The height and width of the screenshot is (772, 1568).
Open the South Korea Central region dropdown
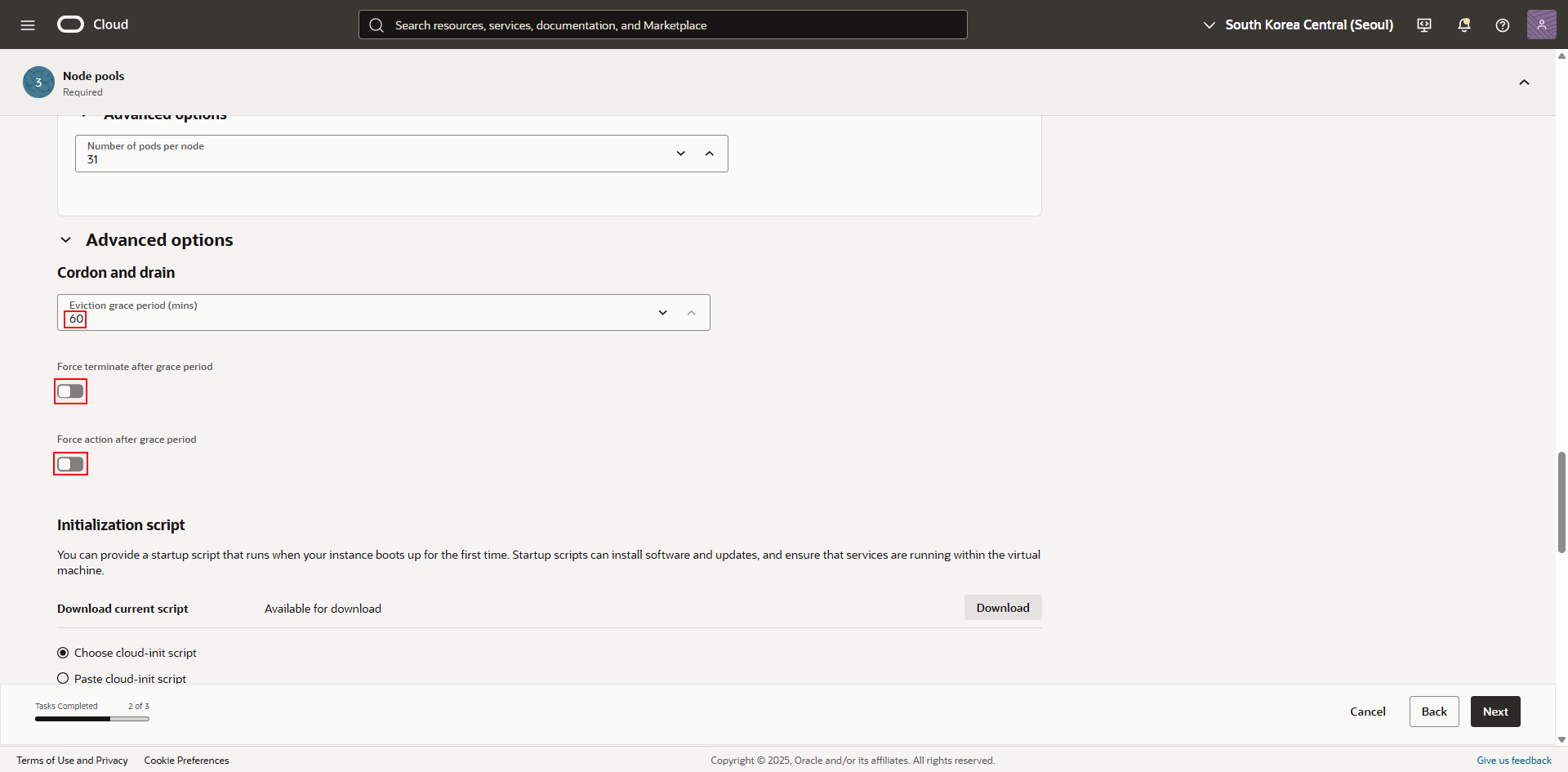(1298, 25)
